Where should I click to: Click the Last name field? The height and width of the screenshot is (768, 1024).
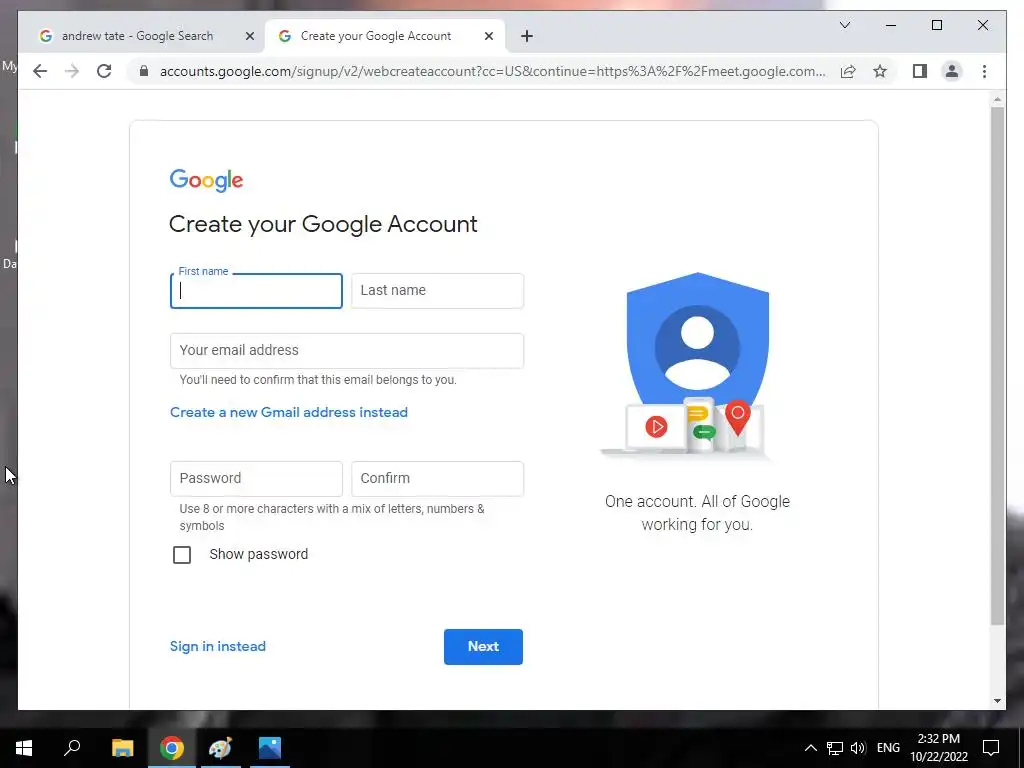[437, 291]
